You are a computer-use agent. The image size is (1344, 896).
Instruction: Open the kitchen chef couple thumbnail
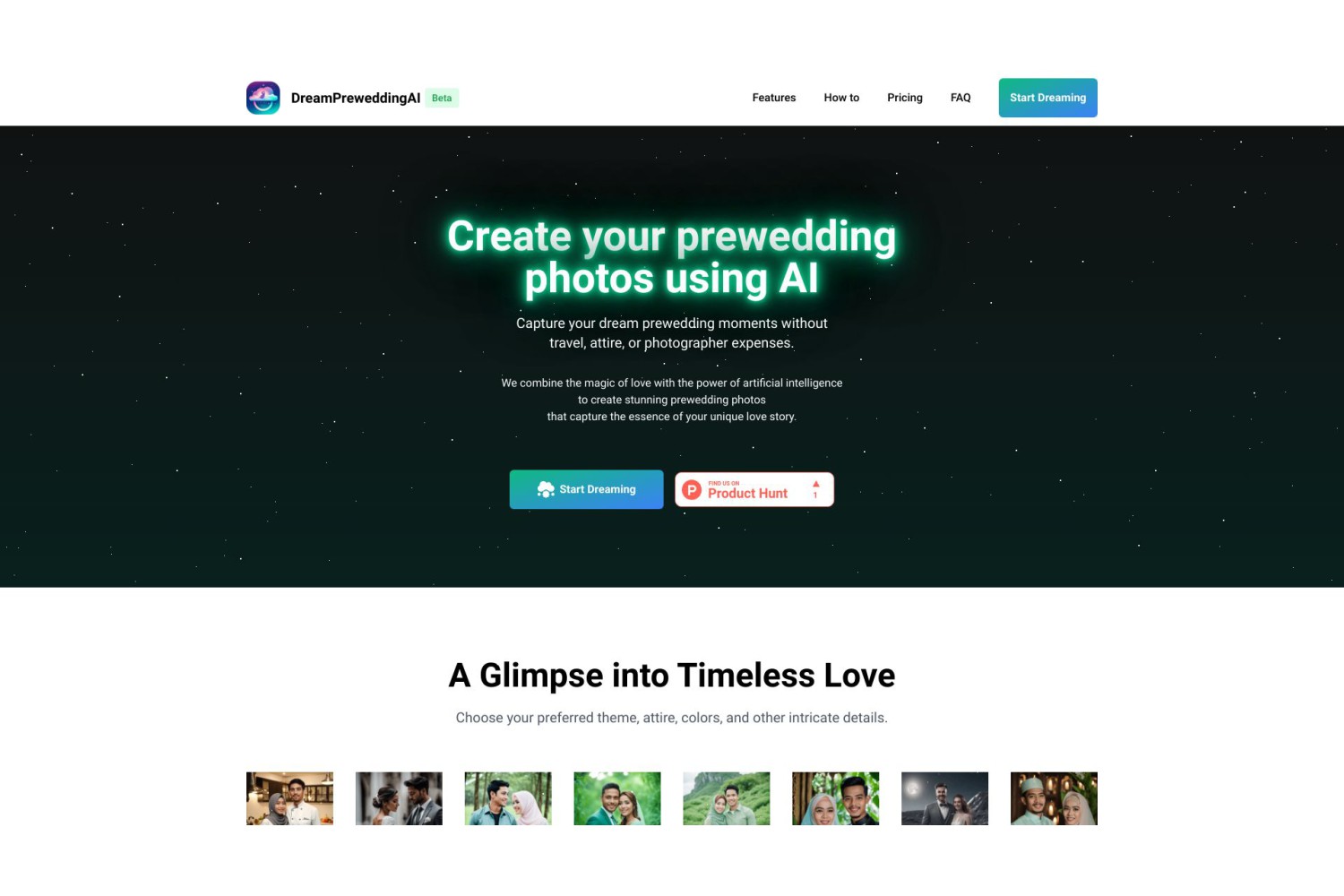click(289, 798)
